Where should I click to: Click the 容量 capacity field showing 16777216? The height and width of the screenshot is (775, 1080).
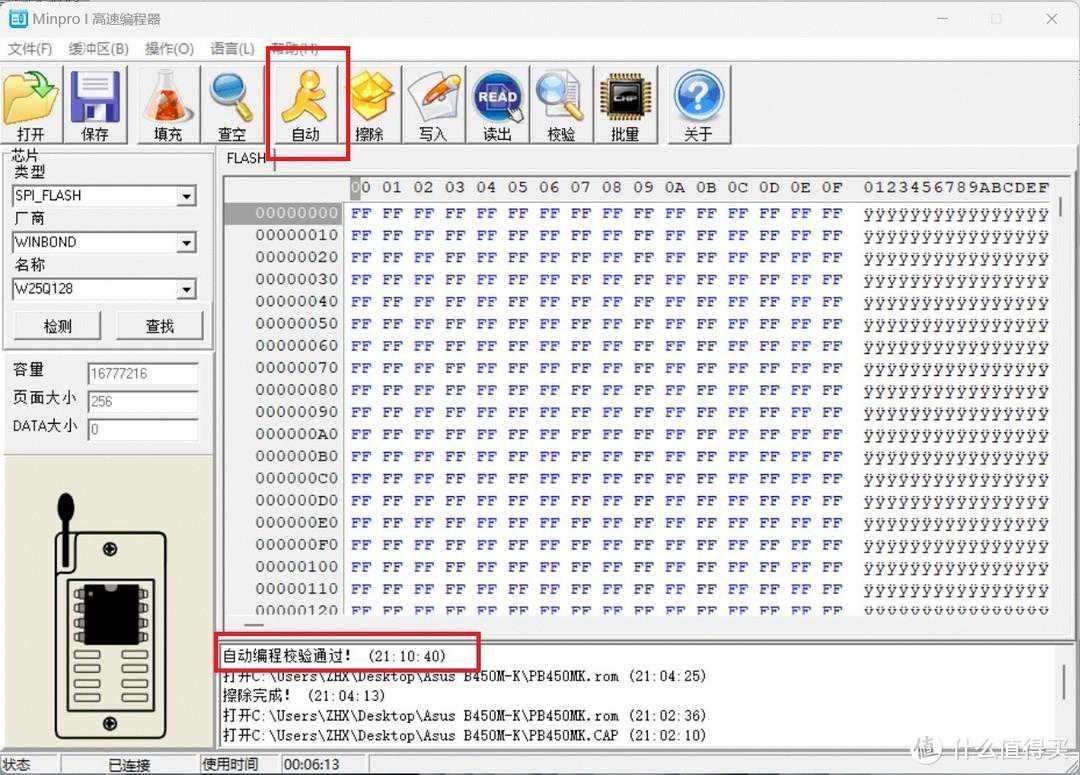[x=142, y=374]
